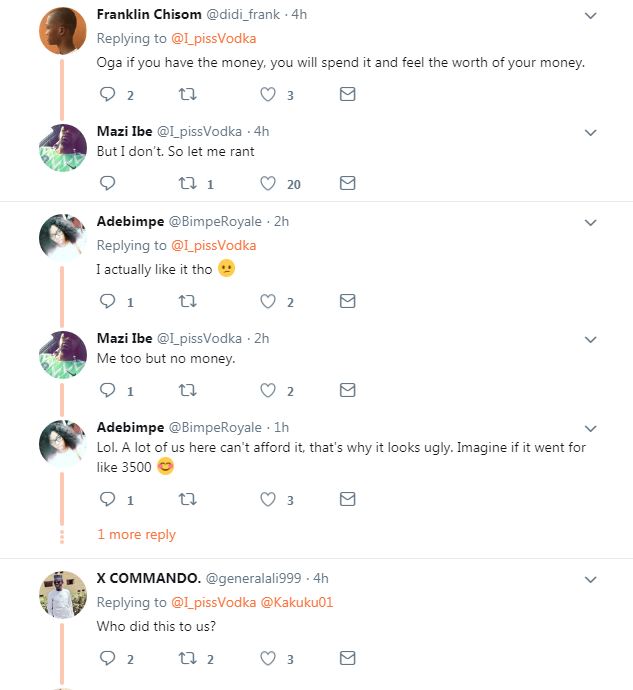Retweet X COMMANDO's tweet

(x=187, y=658)
